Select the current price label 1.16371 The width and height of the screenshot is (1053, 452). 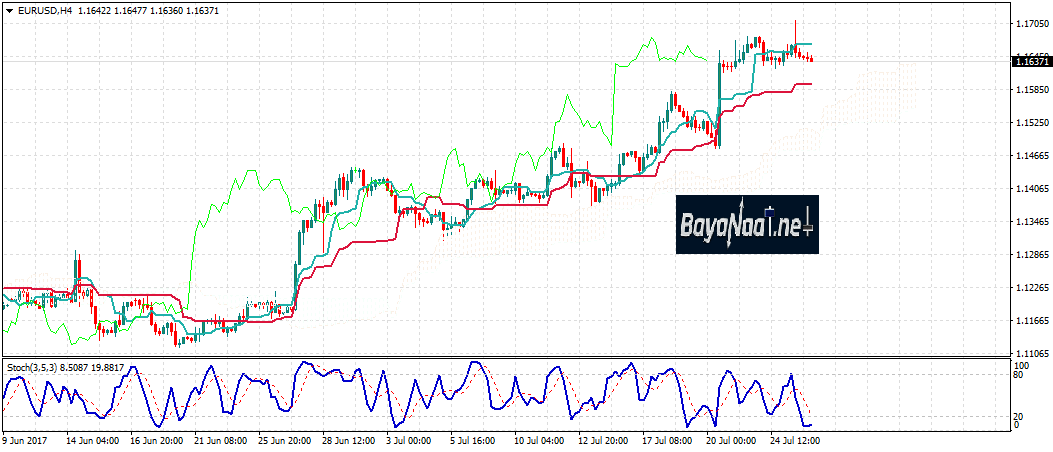1031,62
